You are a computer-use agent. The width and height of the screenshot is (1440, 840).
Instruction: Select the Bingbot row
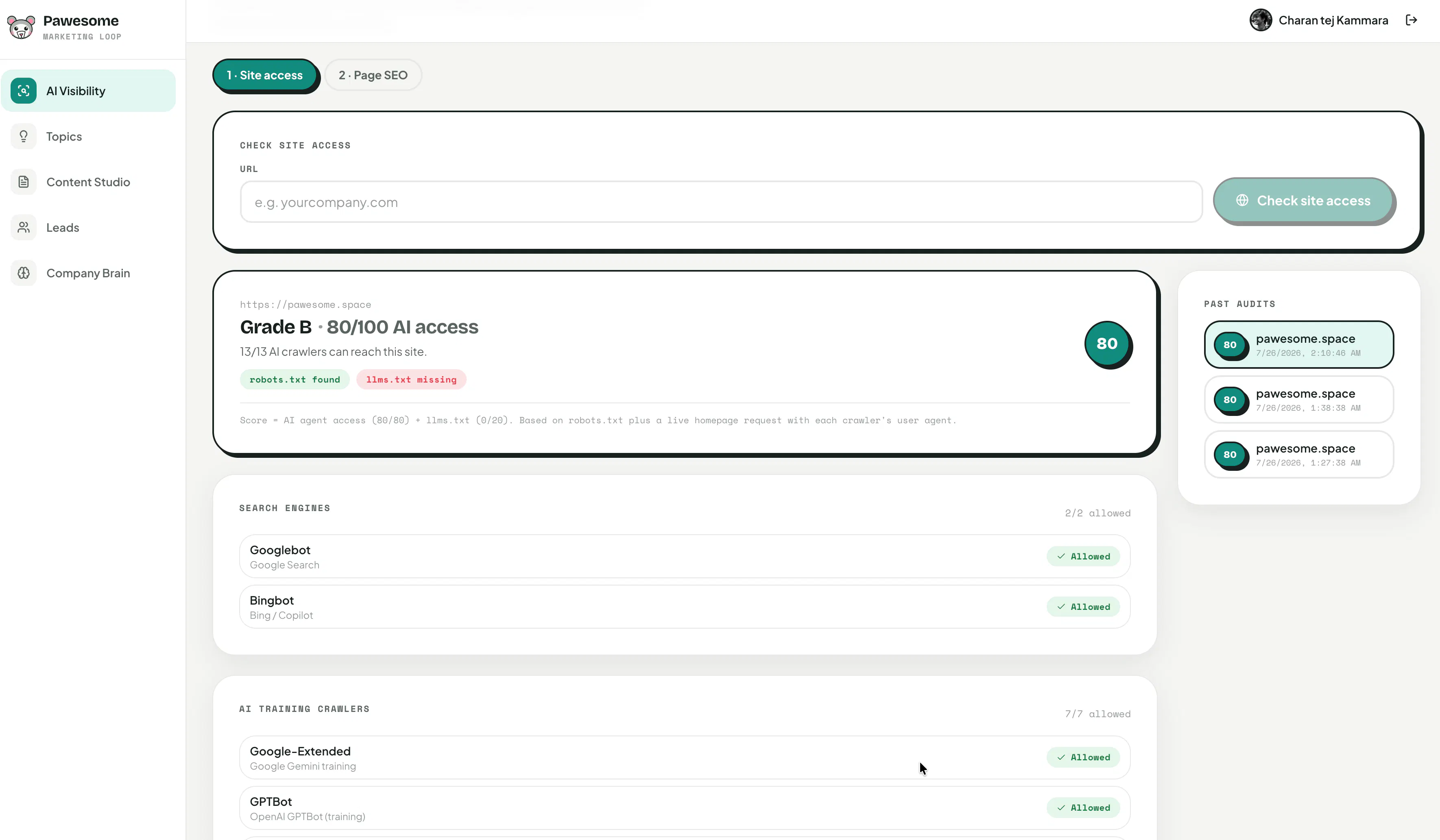coord(685,607)
